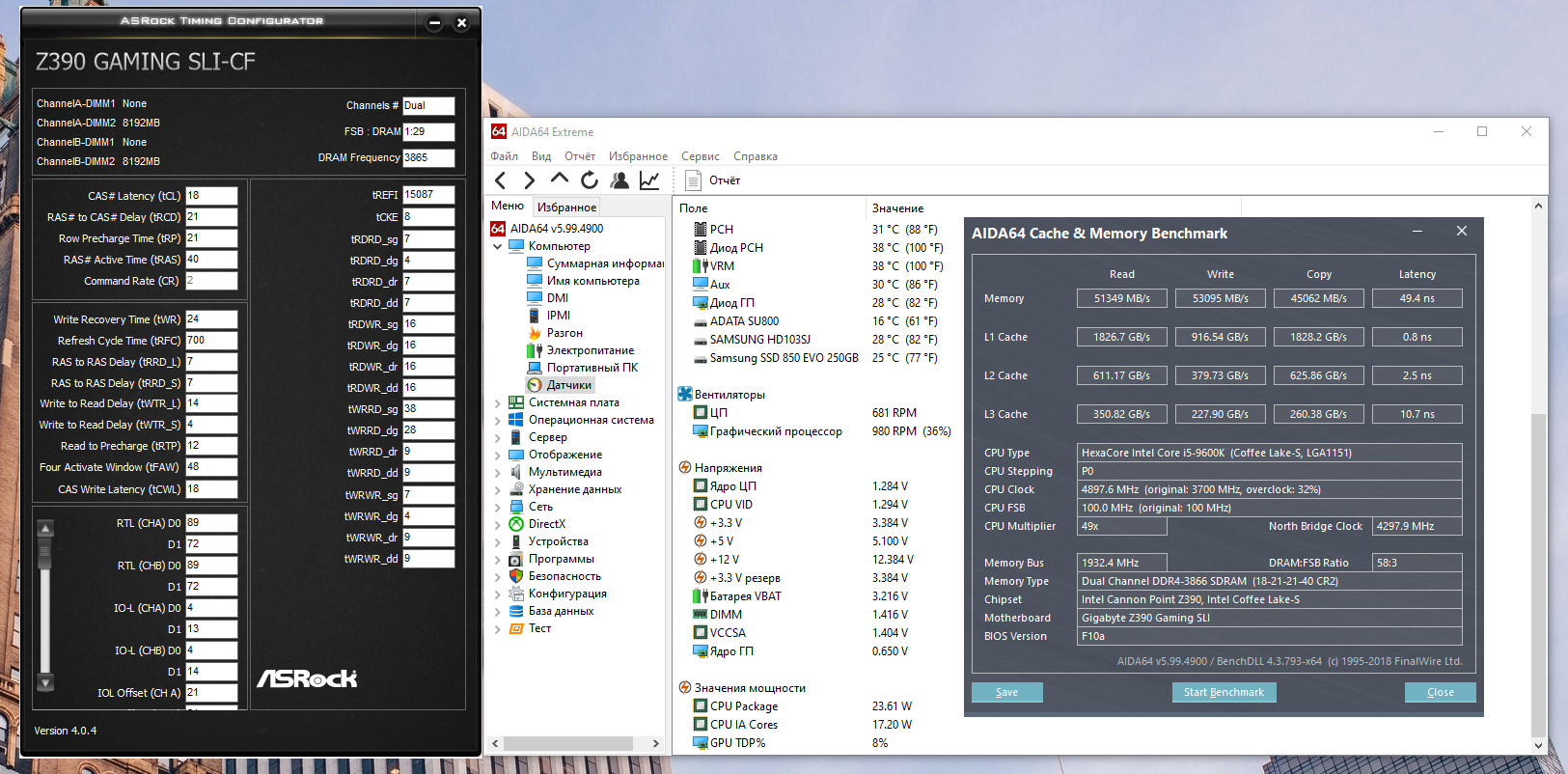Click the ADATA SU800 drive icon
Viewport: 1568px width, 774px height.
pos(701,321)
